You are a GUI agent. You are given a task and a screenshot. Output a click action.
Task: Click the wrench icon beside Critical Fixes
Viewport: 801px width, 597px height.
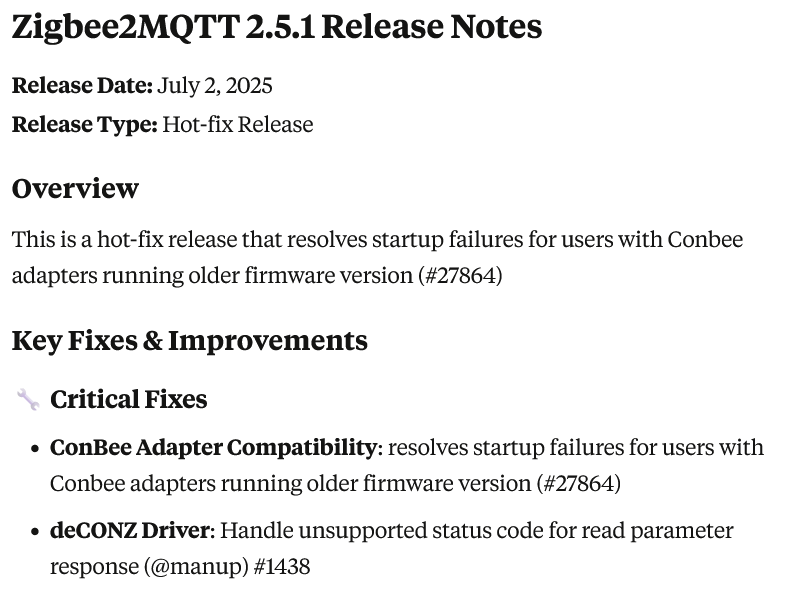click(28, 401)
